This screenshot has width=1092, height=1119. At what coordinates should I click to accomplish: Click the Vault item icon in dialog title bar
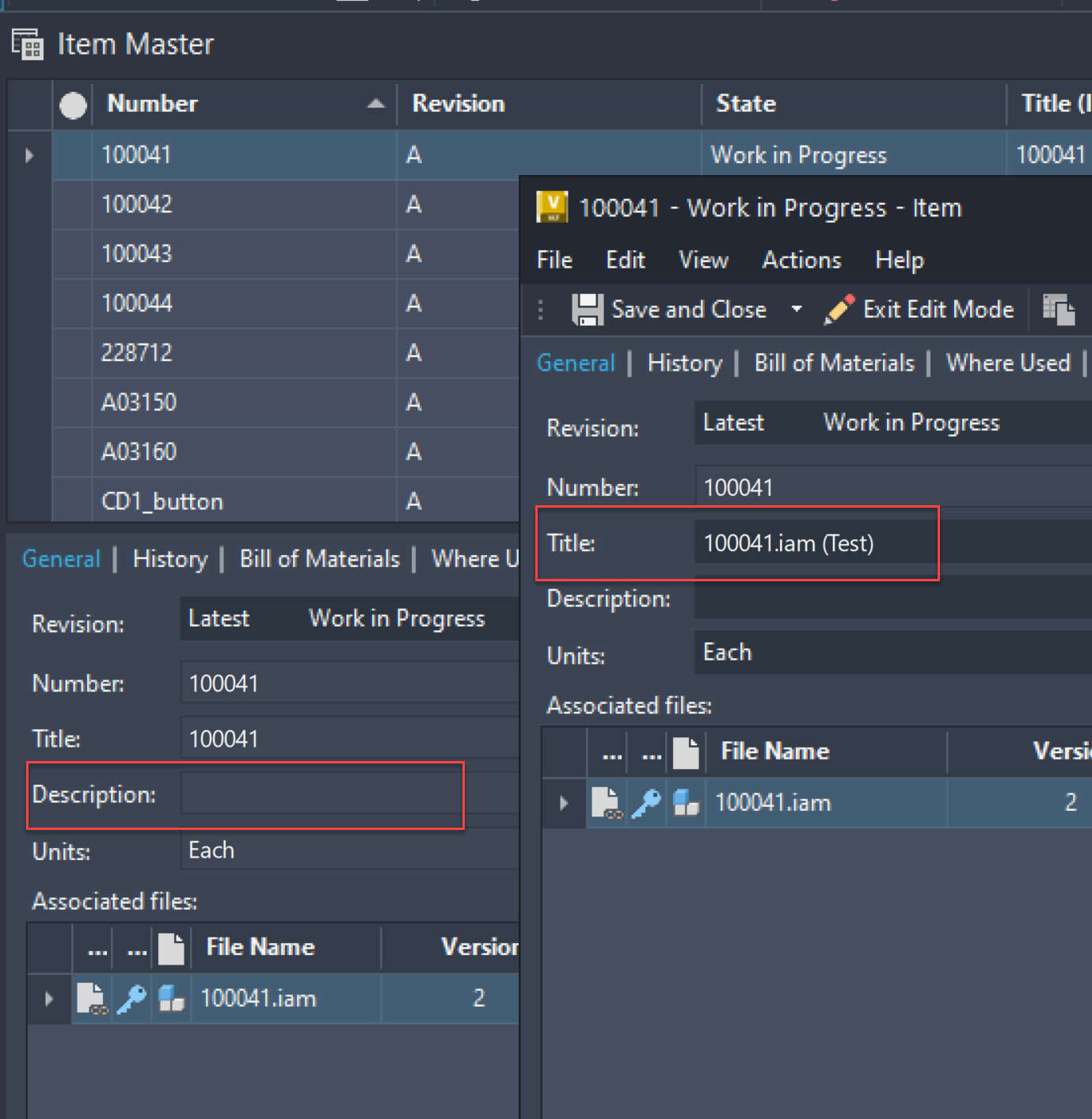(x=552, y=207)
